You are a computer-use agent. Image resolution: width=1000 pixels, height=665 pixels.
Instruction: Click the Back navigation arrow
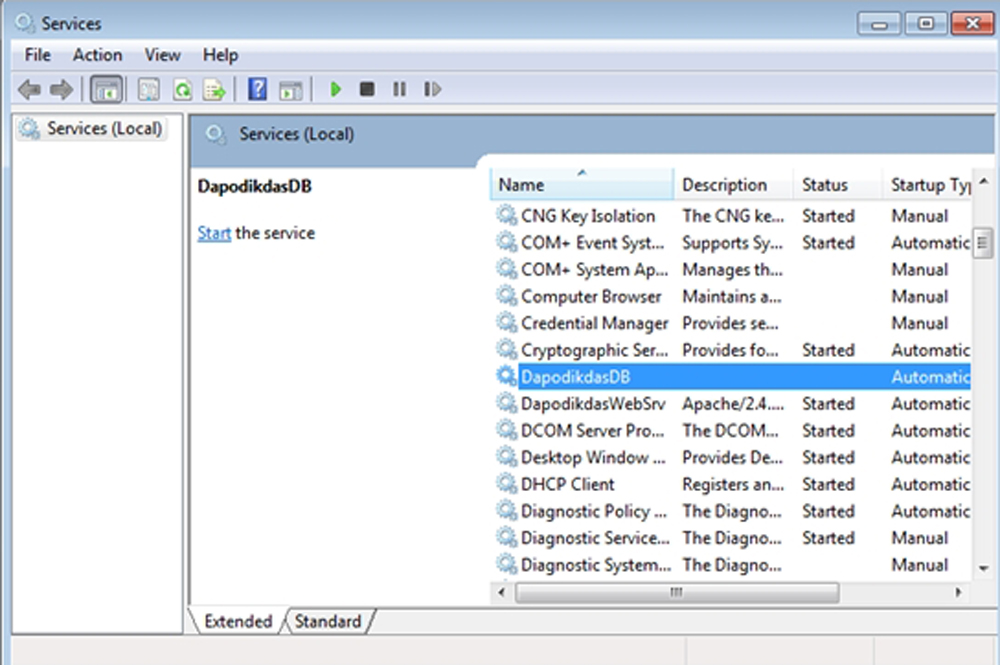coord(28,89)
